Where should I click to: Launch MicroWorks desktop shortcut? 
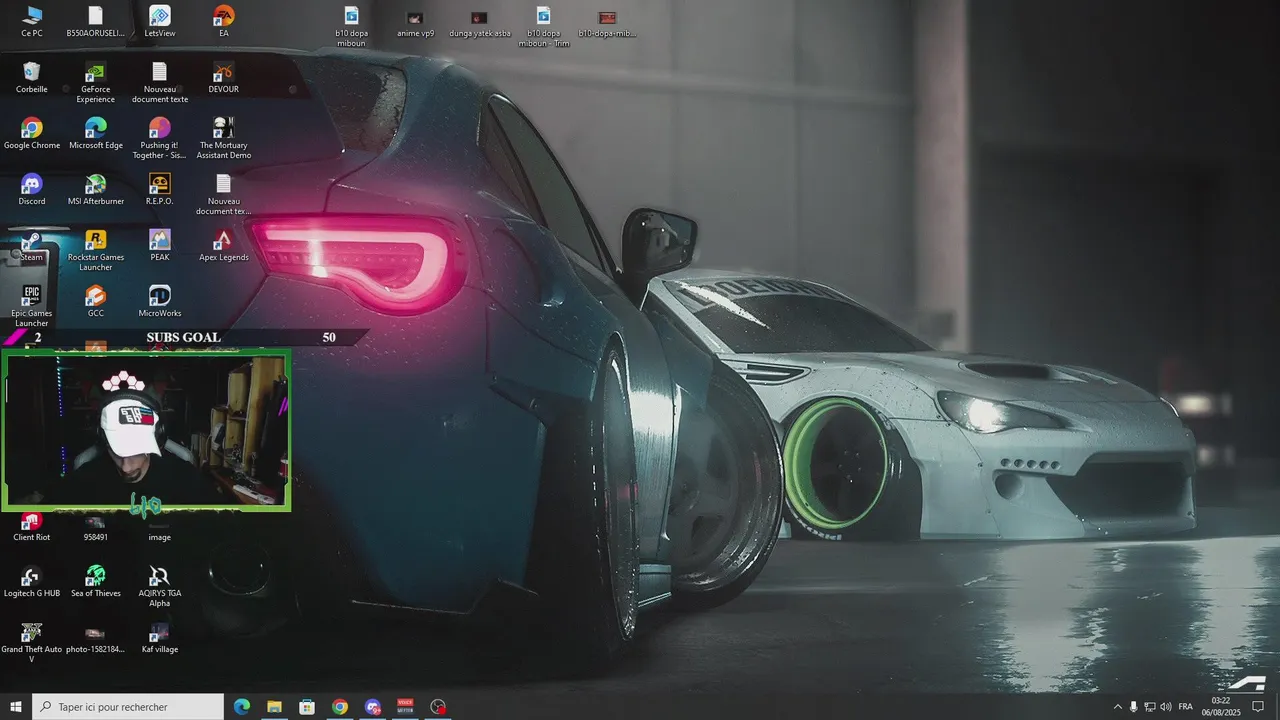159,301
